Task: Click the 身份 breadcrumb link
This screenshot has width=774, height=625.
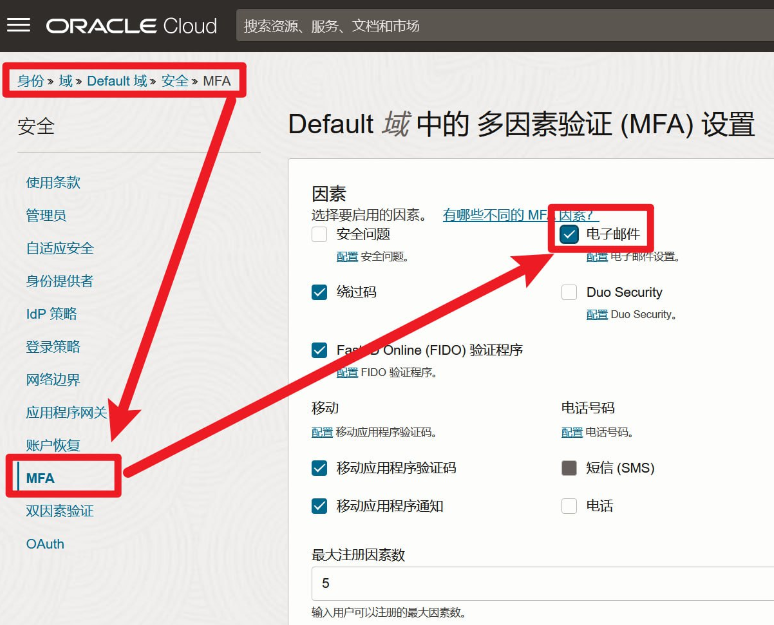Action: click(30, 81)
